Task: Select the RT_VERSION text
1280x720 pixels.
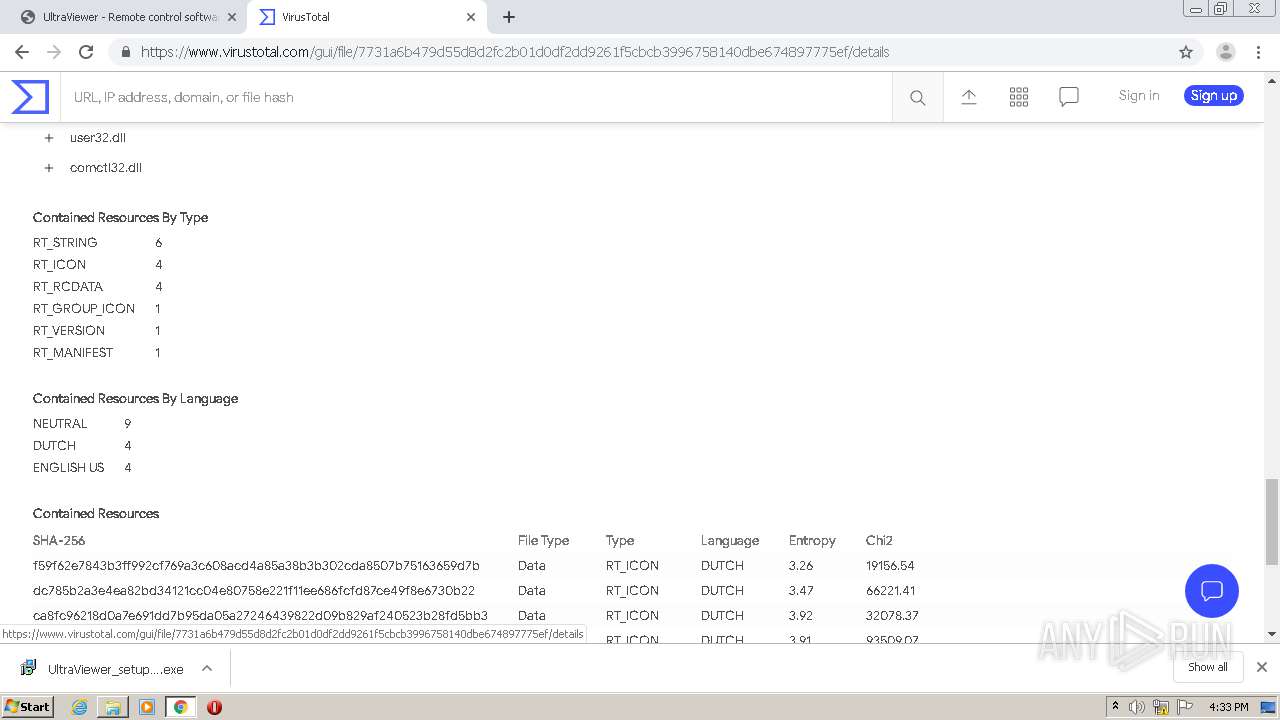Action: tap(69, 331)
